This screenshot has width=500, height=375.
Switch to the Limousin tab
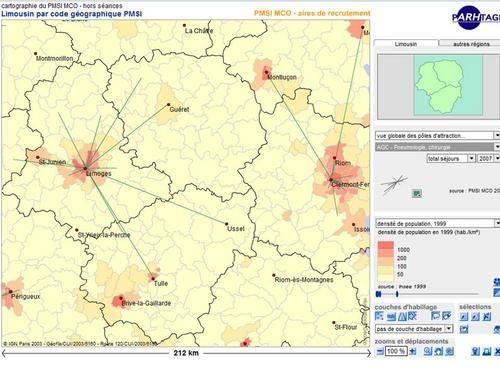(x=406, y=44)
